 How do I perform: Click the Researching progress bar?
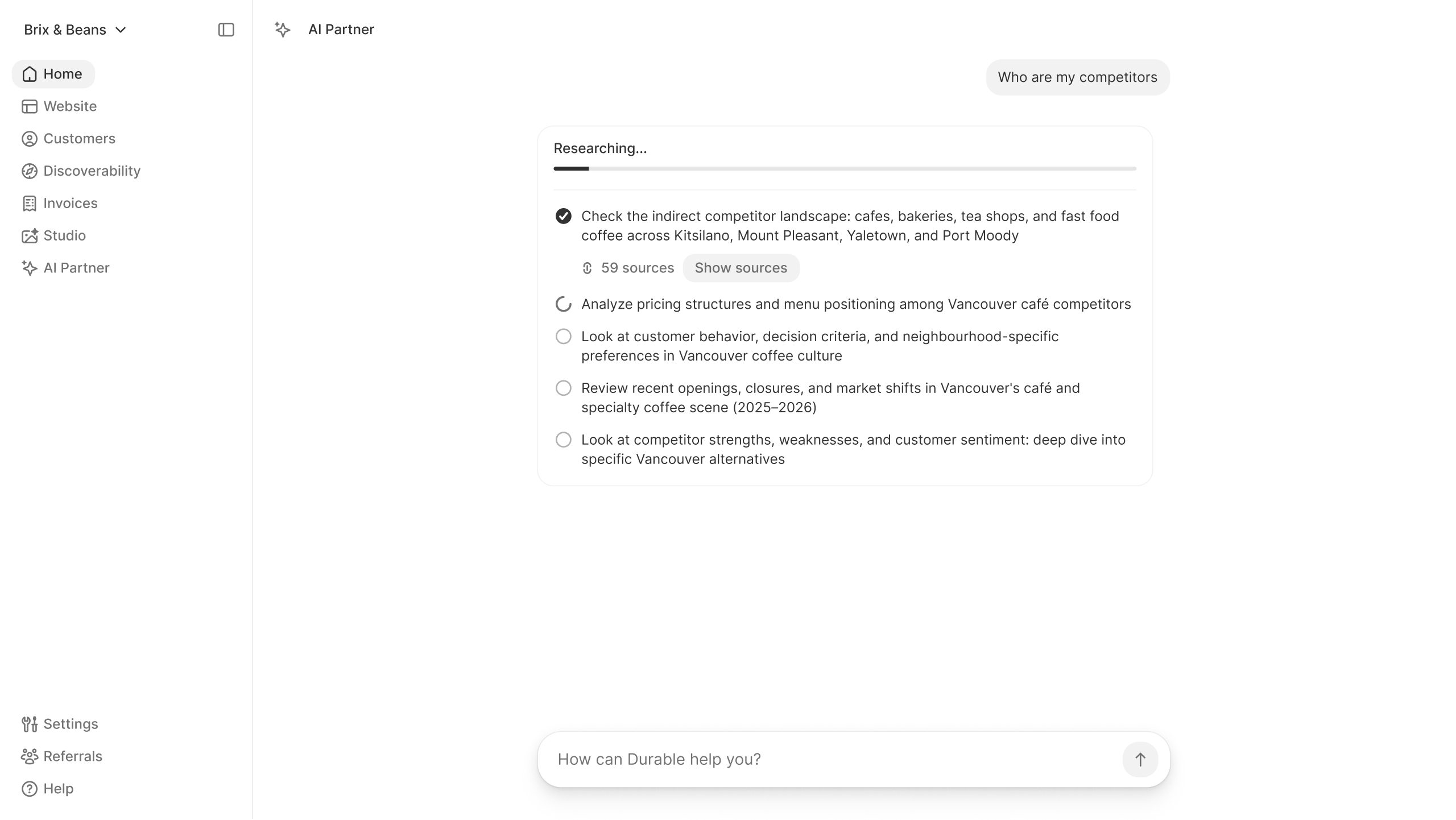845,169
